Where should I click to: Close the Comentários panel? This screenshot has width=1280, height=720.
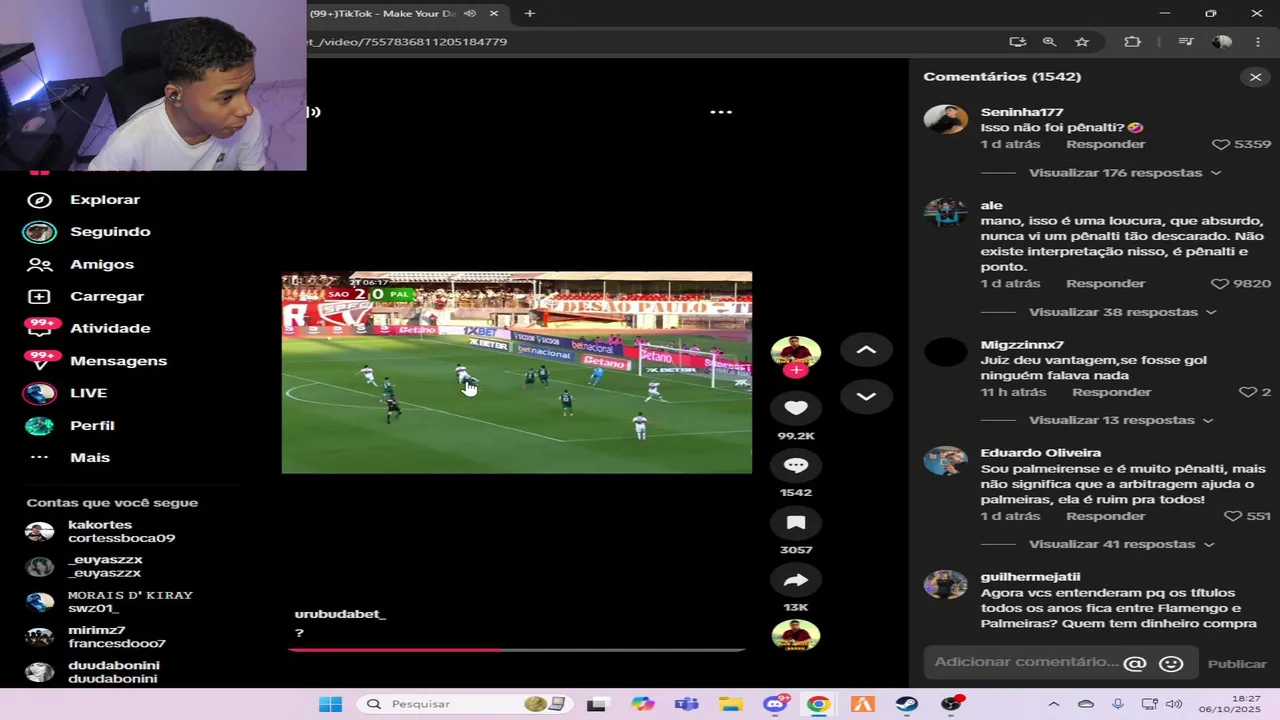pos(1256,77)
